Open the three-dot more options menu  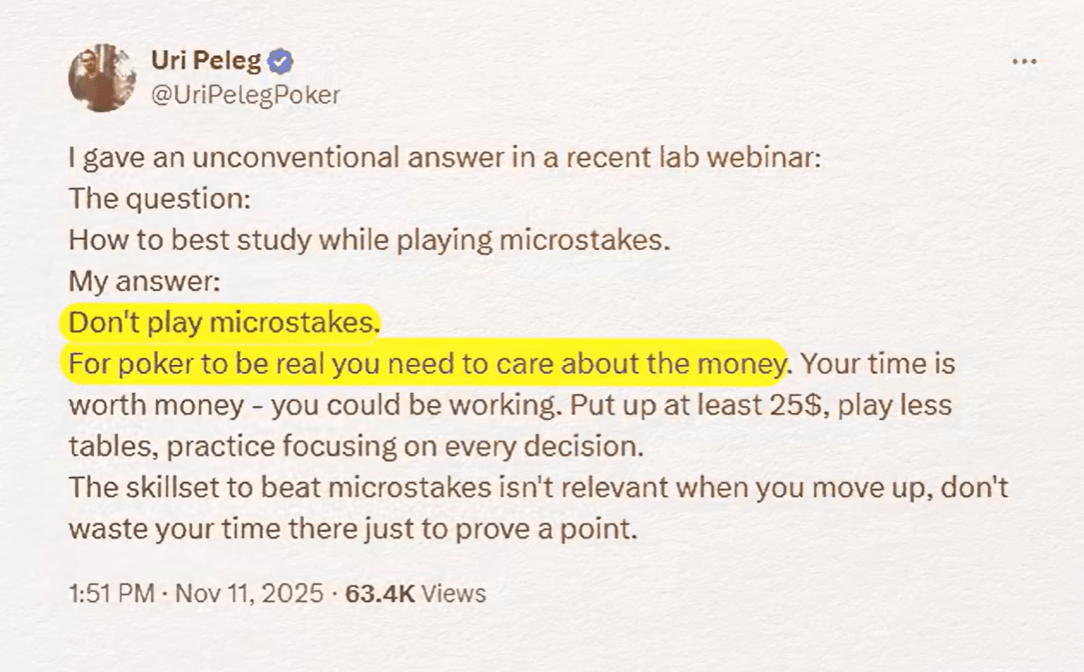(x=1024, y=62)
